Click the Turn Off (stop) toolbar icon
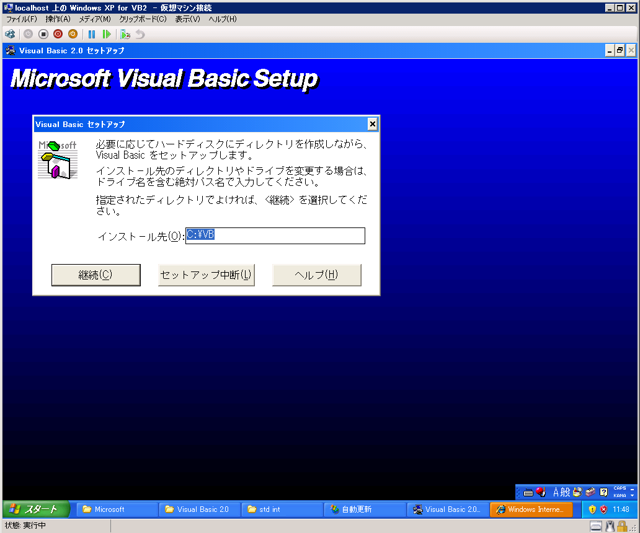 [x=43, y=34]
